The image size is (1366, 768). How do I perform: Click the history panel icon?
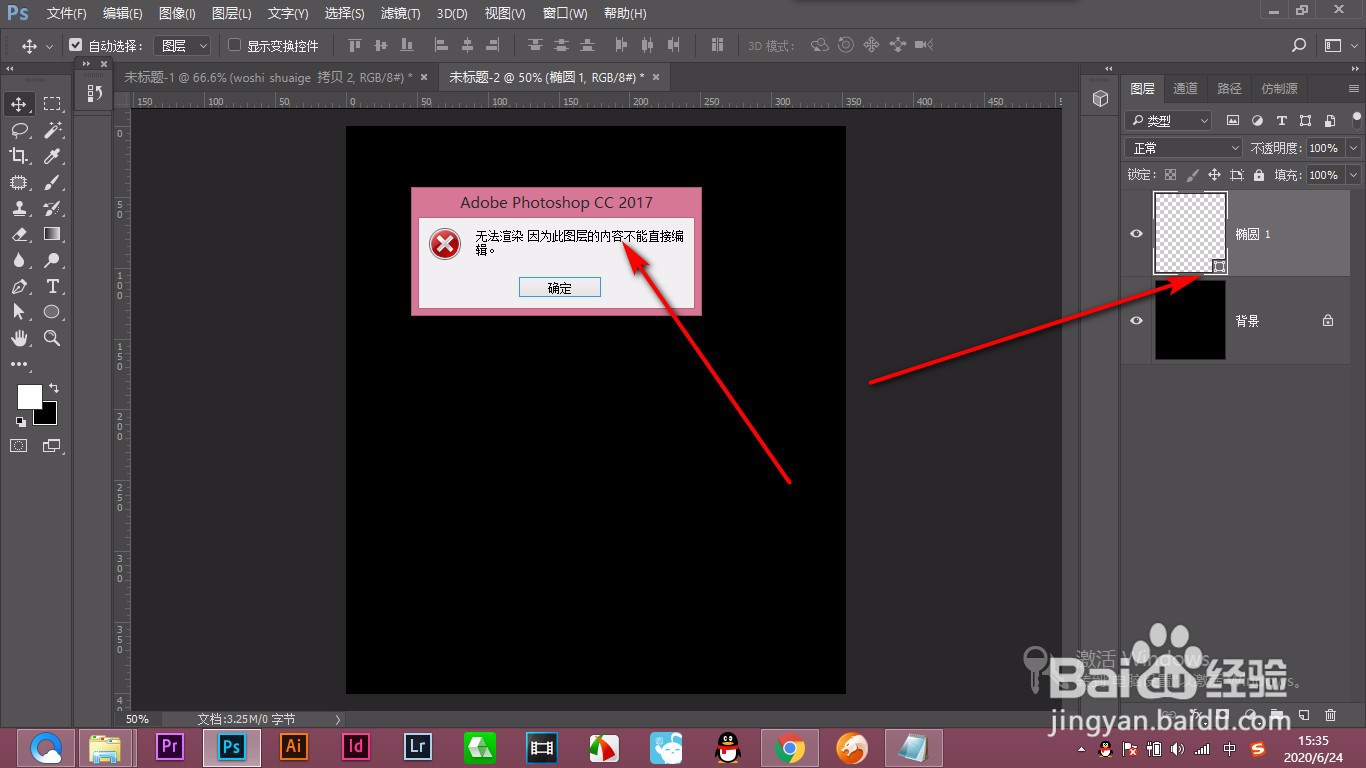(x=94, y=93)
